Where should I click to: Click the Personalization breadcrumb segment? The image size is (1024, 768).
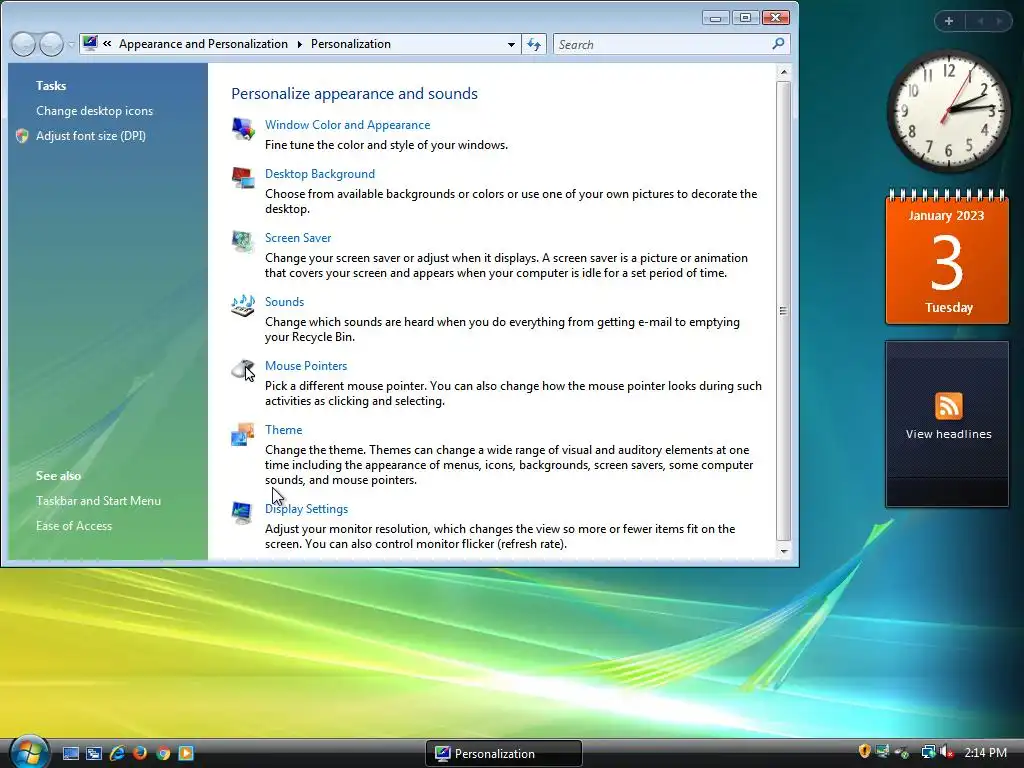351,44
